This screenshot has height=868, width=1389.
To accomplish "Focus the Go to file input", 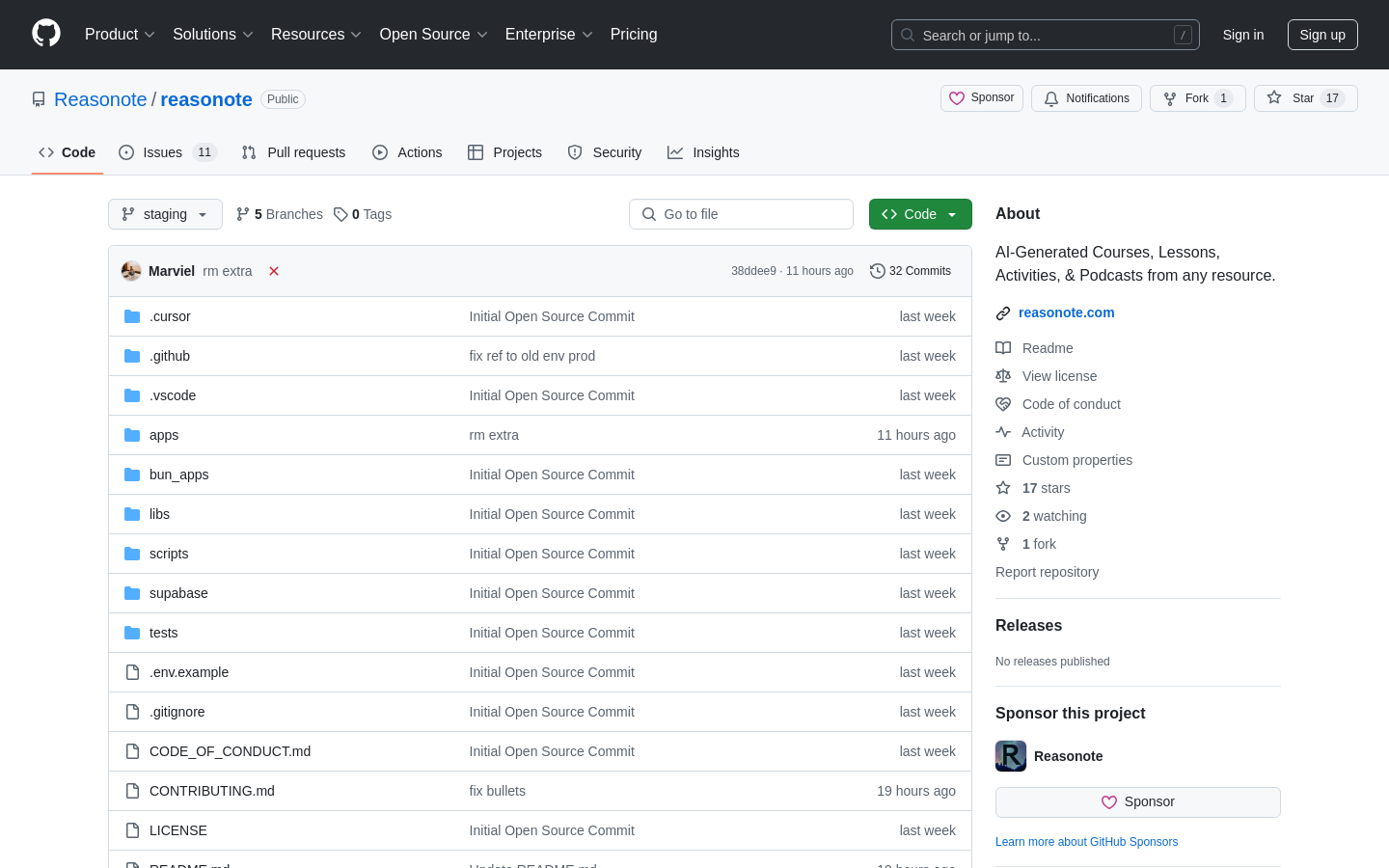I will click(741, 214).
